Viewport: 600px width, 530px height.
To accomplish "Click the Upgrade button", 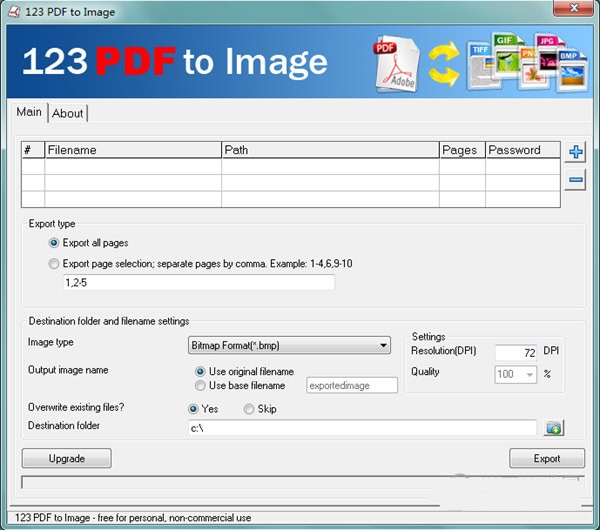I will pyautogui.click(x=66, y=458).
